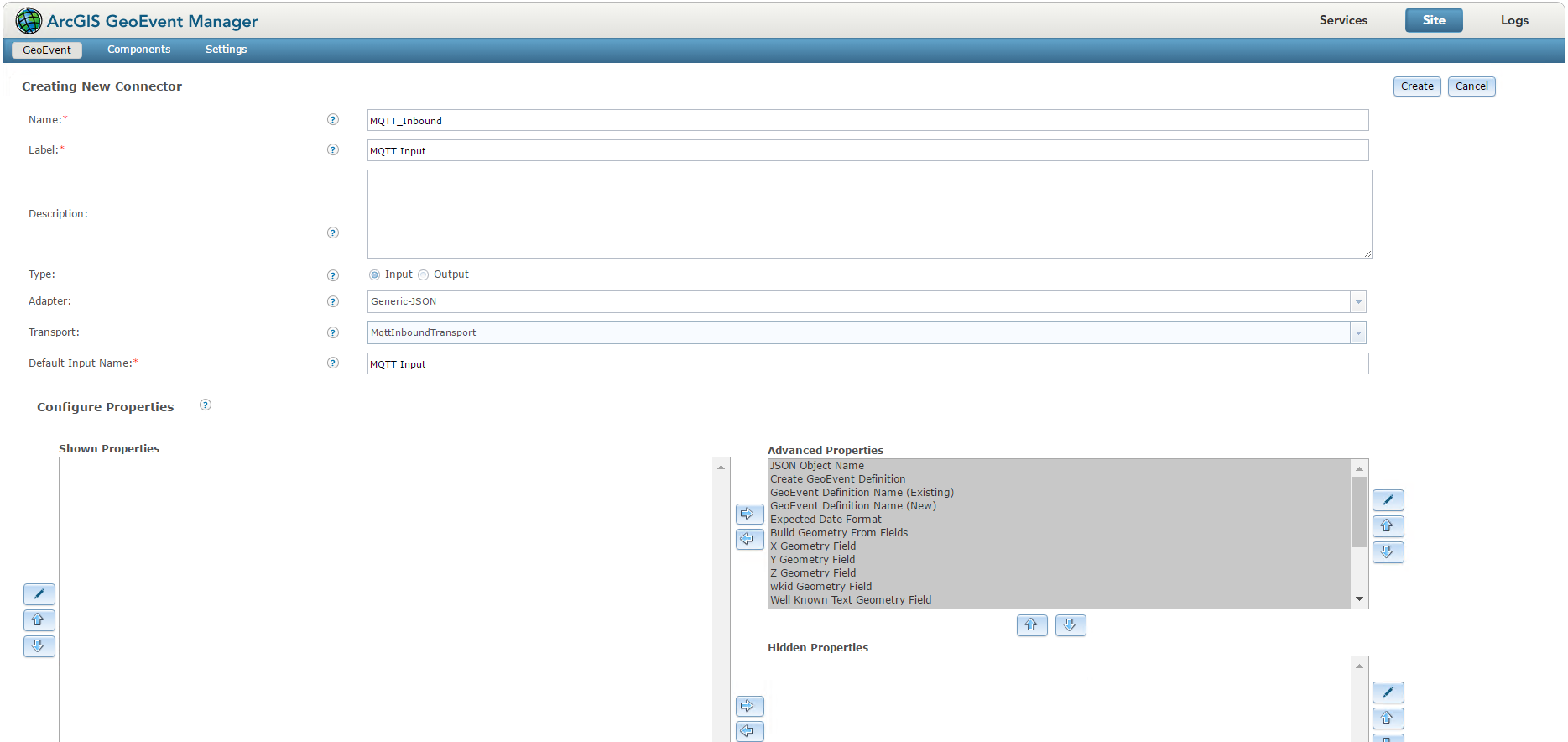
Task: Open help for the Type field
Action: [333, 275]
